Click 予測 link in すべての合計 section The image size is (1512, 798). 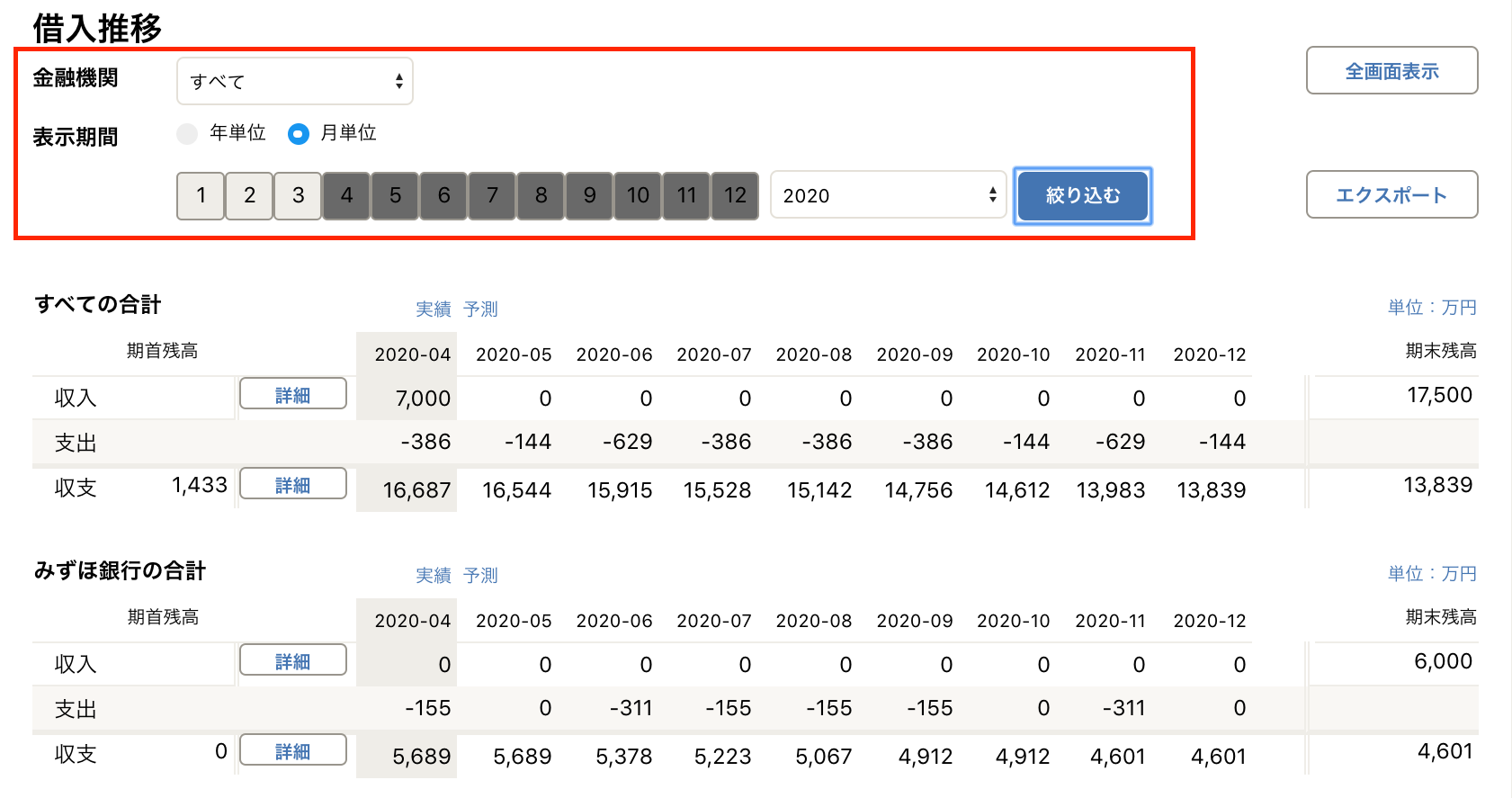coord(480,309)
